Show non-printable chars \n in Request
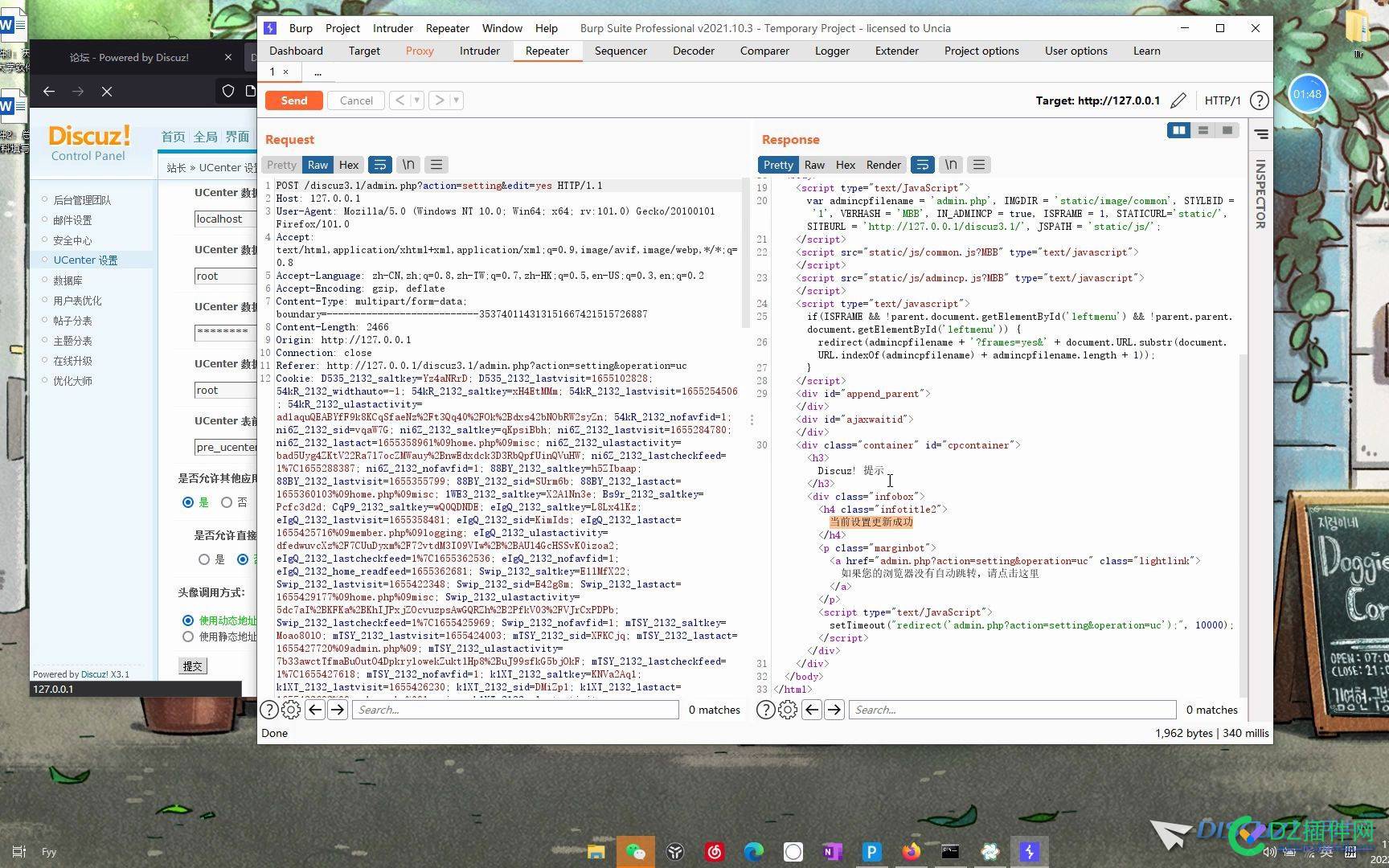 tap(408, 165)
